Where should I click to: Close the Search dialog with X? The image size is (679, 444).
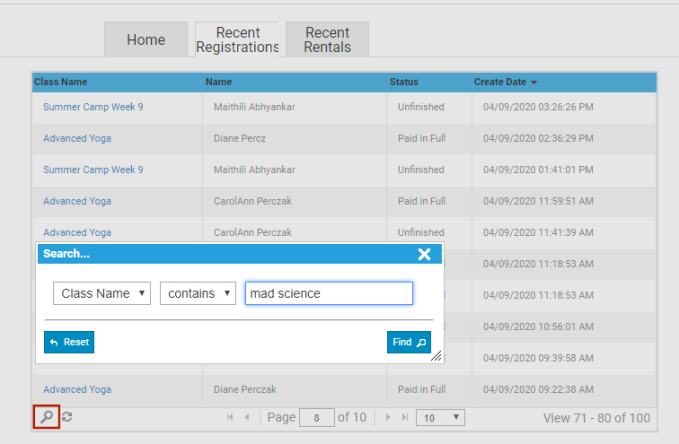424,254
